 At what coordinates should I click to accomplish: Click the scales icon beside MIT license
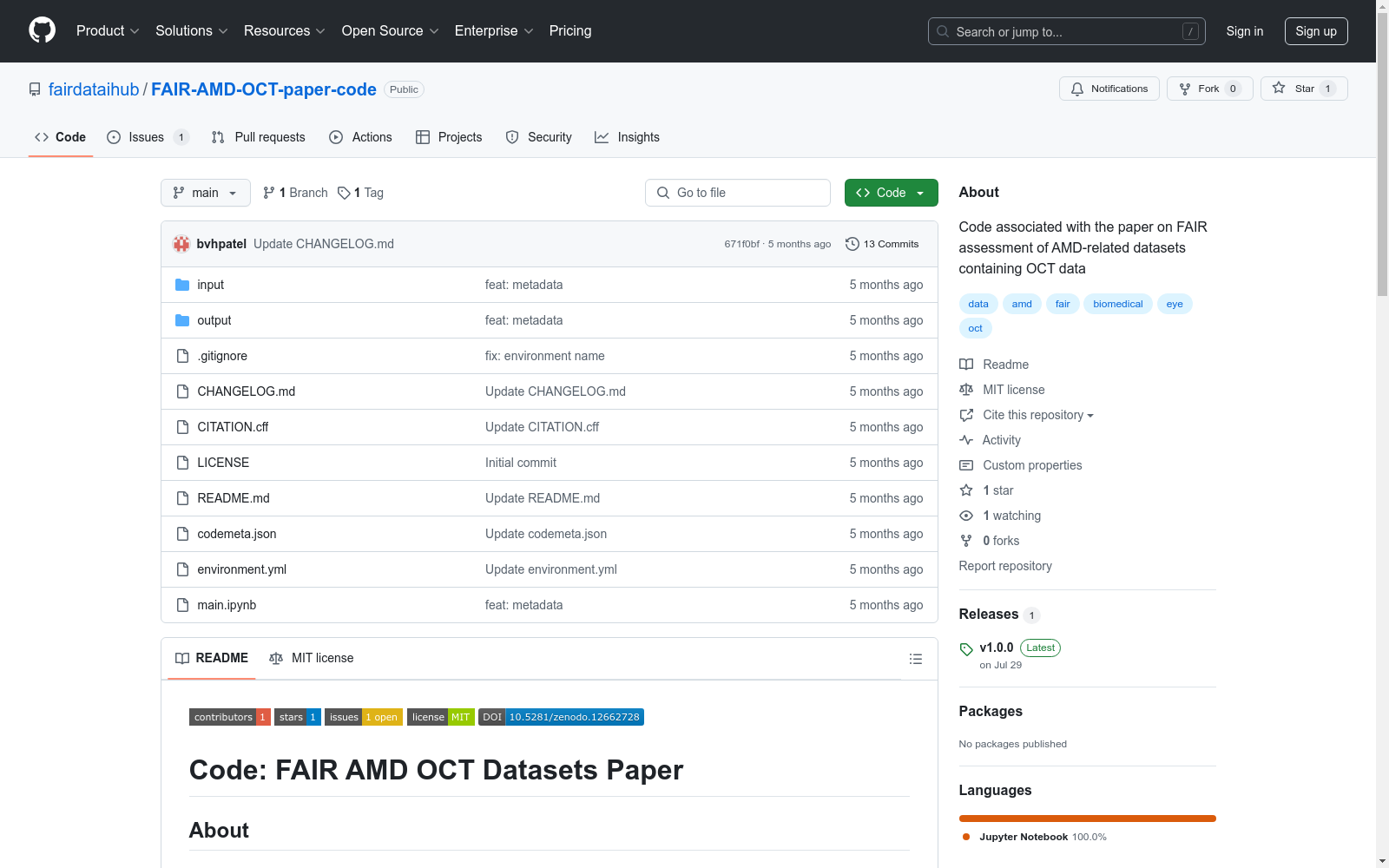[x=965, y=390]
